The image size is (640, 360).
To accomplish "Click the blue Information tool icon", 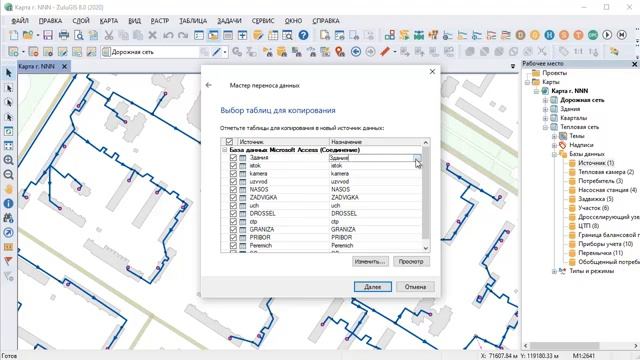I will 8,204.
